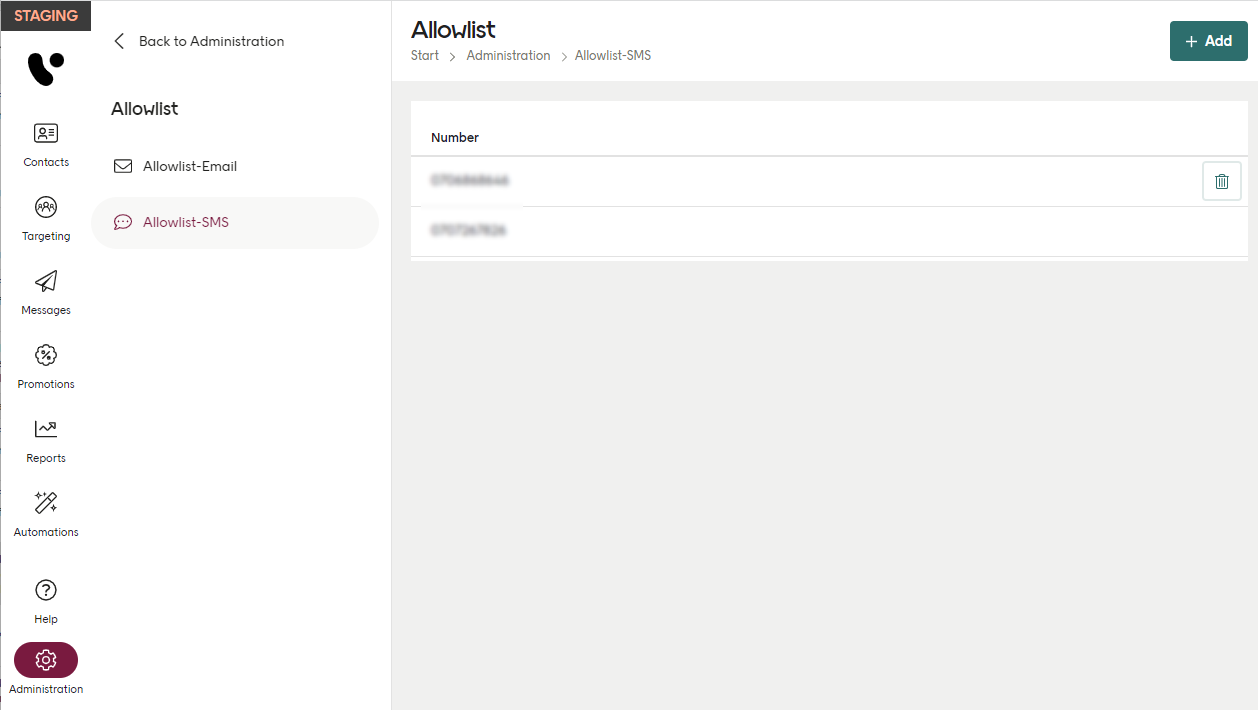The image size is (1258, 710).
Task: Delete the first allowlisted number
Action: pos(1221,181)
